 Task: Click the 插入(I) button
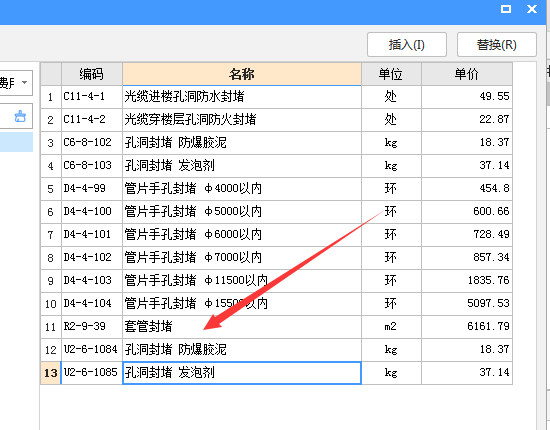[407, 45]
